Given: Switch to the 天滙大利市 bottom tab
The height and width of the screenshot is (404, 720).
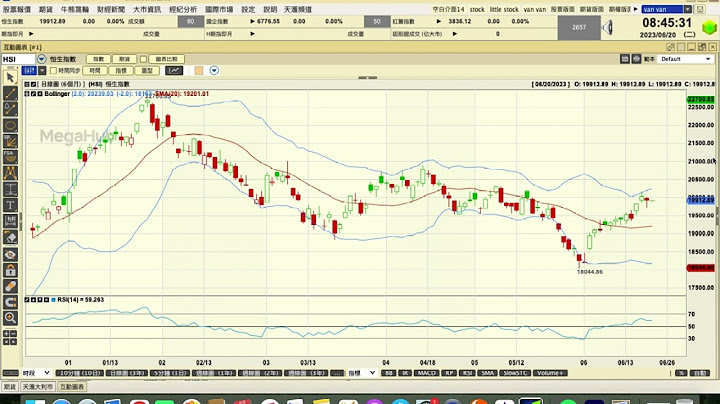Looking at the screenshot, I should [x=38, y=387].
